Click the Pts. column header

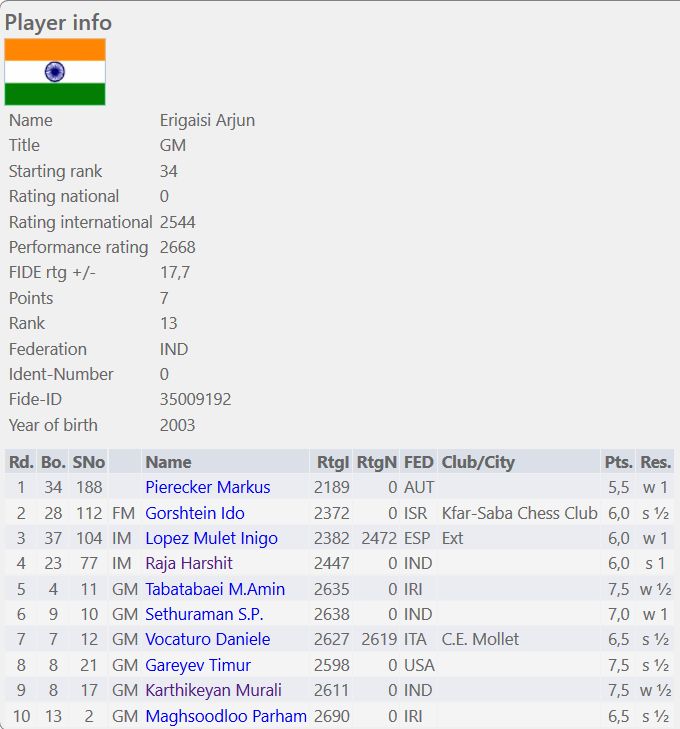click(618, 462)
